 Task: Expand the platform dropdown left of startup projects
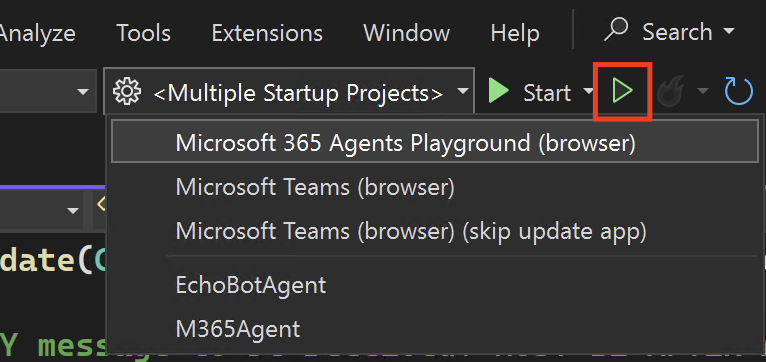pos(84,92)
